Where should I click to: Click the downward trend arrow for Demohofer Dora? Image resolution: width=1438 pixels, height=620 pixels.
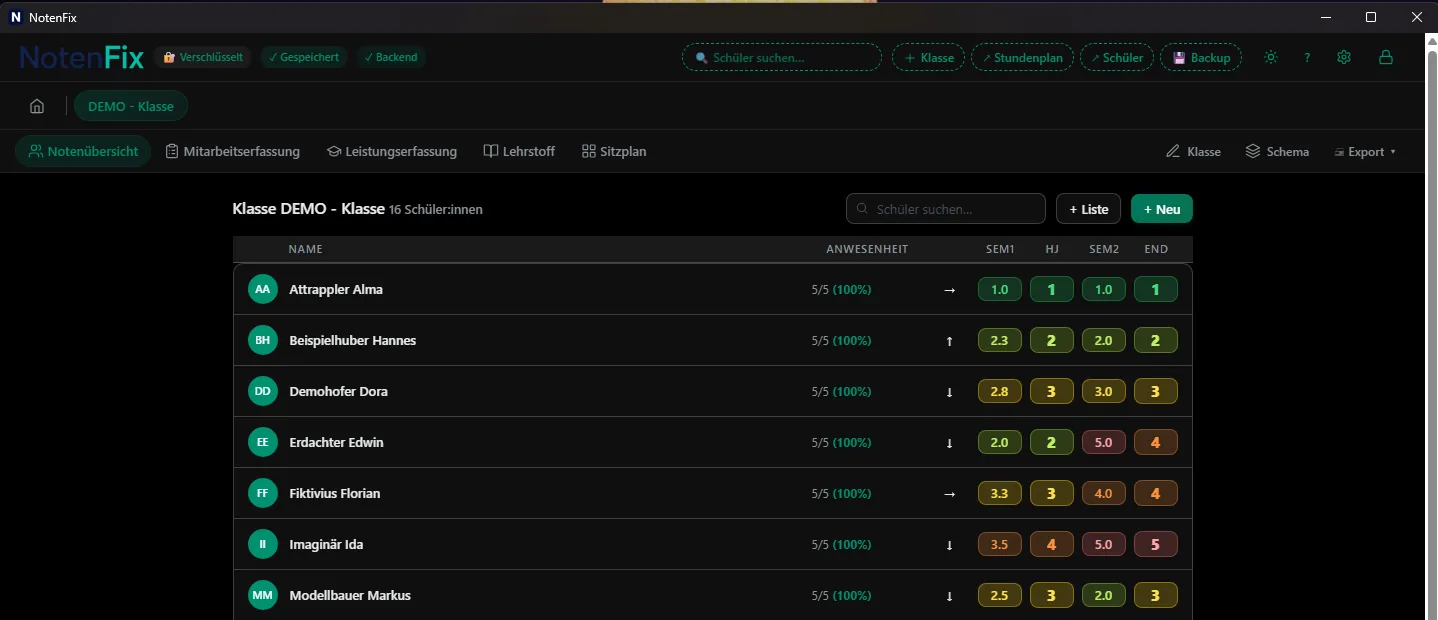coord(950,392)
